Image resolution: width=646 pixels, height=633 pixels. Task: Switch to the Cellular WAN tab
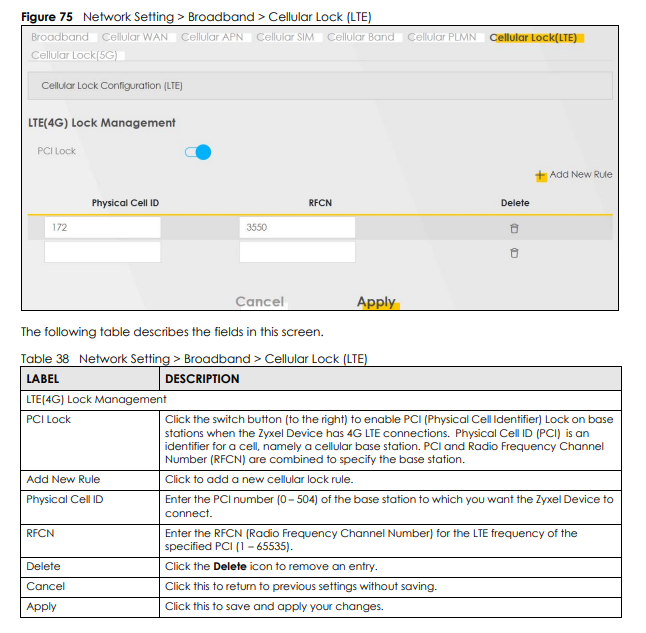pos(135,38)
